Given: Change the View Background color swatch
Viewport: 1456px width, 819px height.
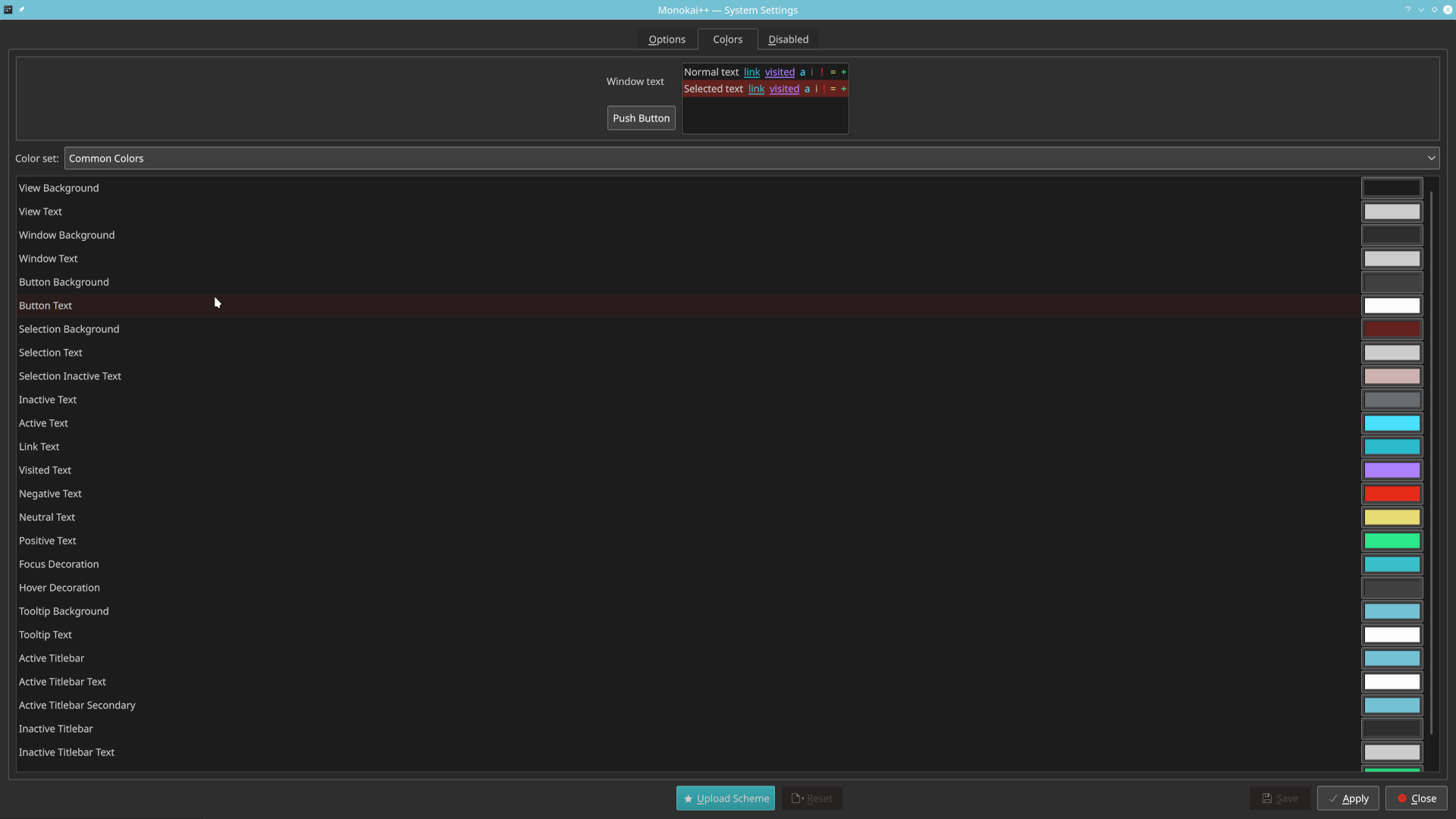Looking at the screenshot, I should tap(1392, 188).
